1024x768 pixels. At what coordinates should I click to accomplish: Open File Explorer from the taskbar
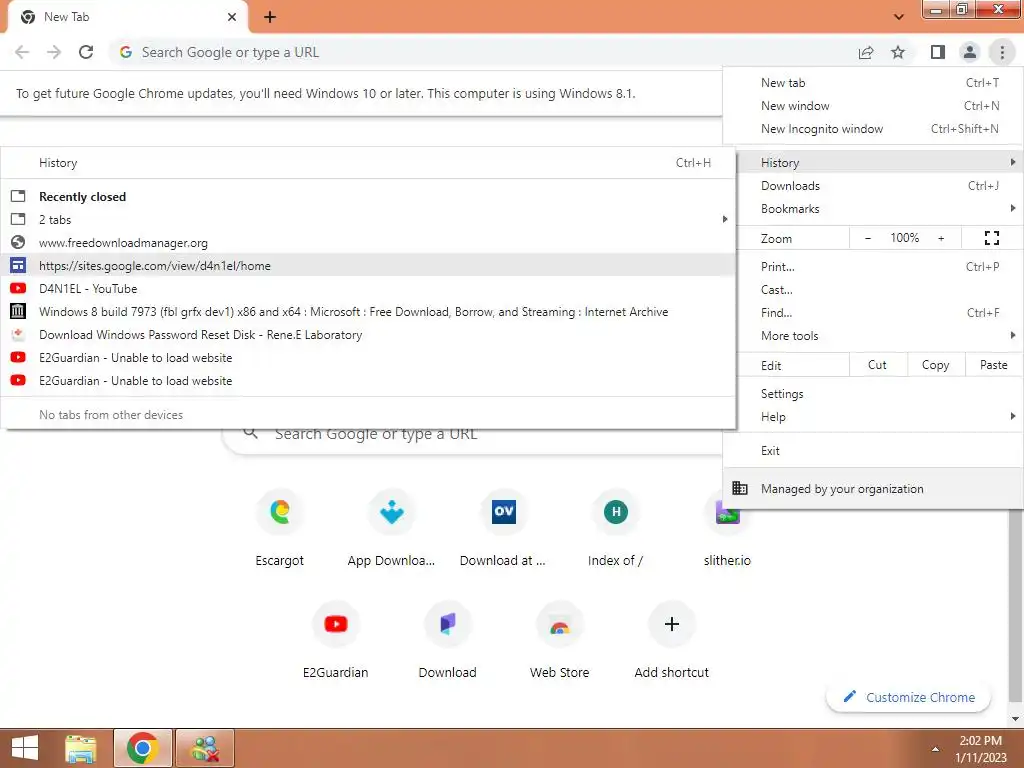point(81,748)
